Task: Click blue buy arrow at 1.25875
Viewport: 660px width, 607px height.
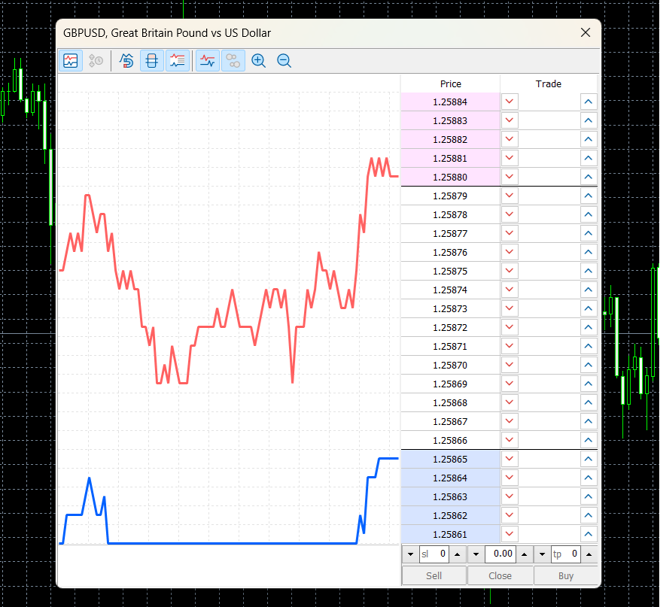Action: (588, 271)
